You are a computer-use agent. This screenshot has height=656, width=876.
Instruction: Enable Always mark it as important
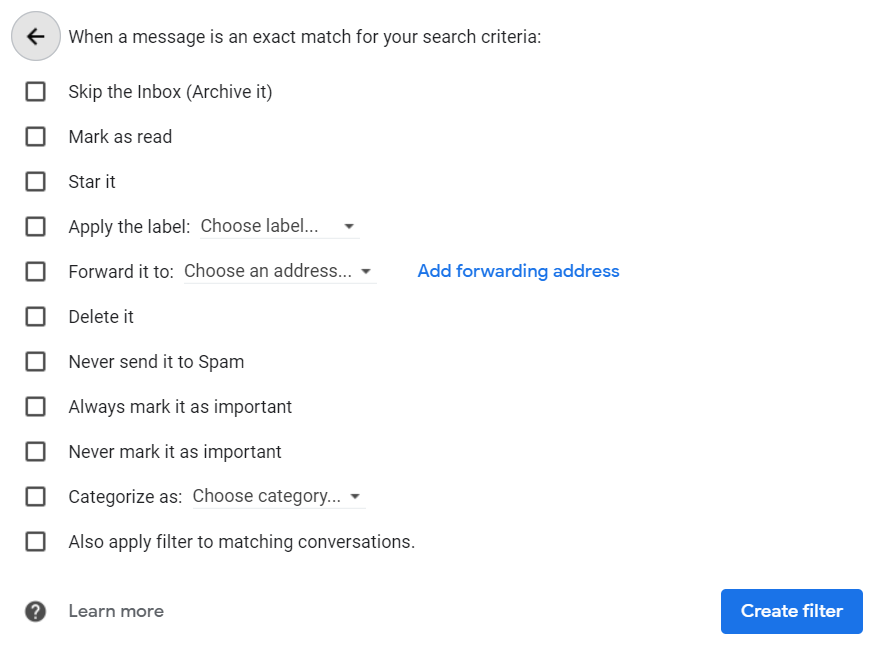pos(36,407)
